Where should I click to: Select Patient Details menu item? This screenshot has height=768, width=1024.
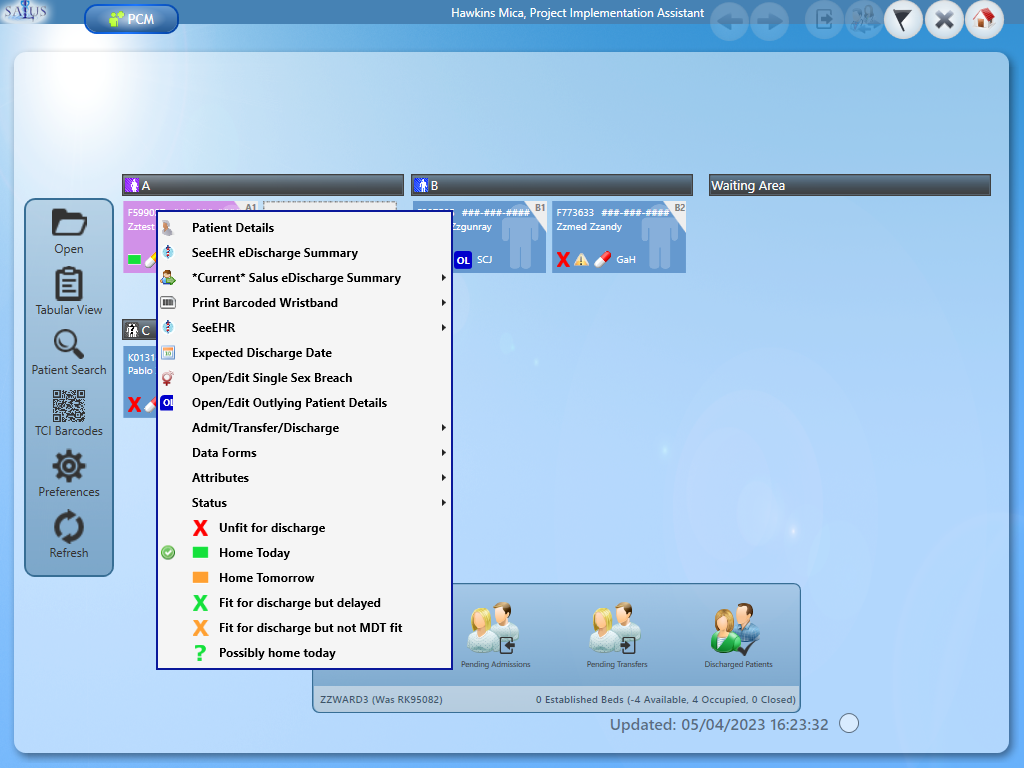pos(304,228)
